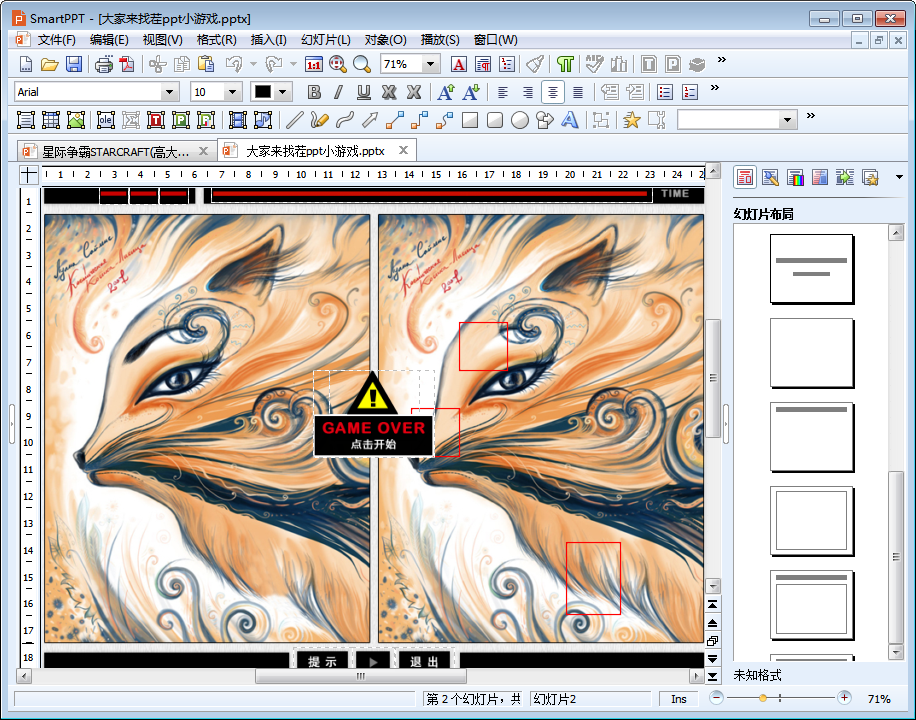This screenshot has height=720, width=916.
Task: Select the Arrow drawing tool
Action: 370,120
